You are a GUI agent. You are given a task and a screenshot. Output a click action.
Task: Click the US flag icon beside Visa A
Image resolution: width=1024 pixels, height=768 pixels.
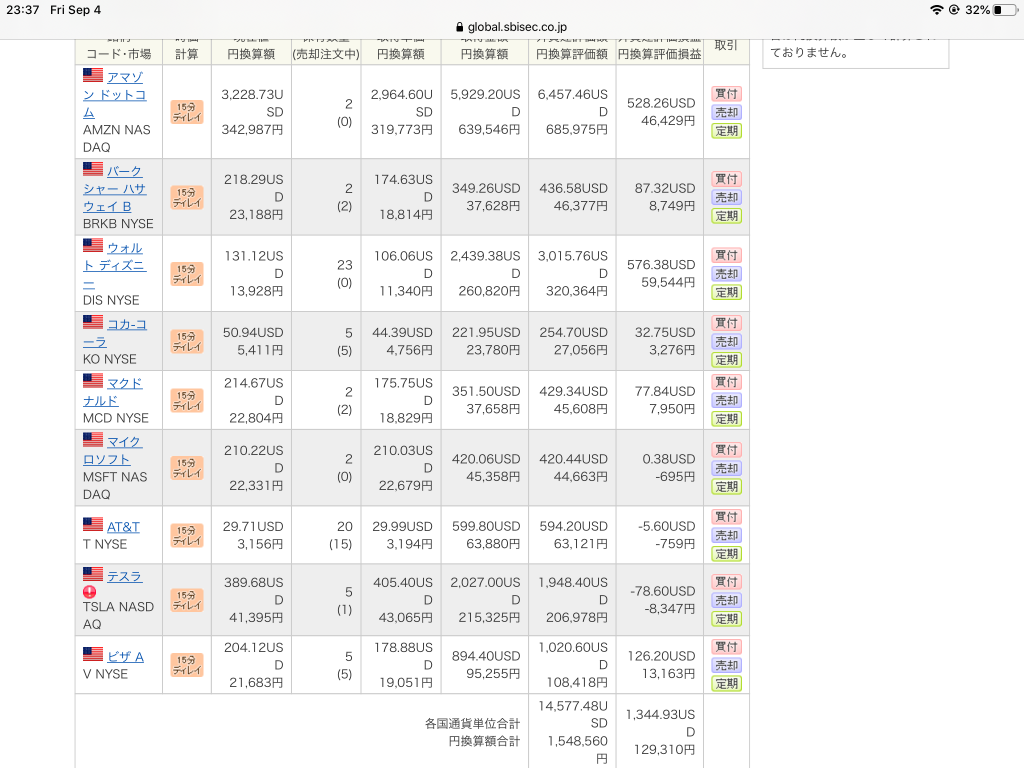click(x=93, y=654)
